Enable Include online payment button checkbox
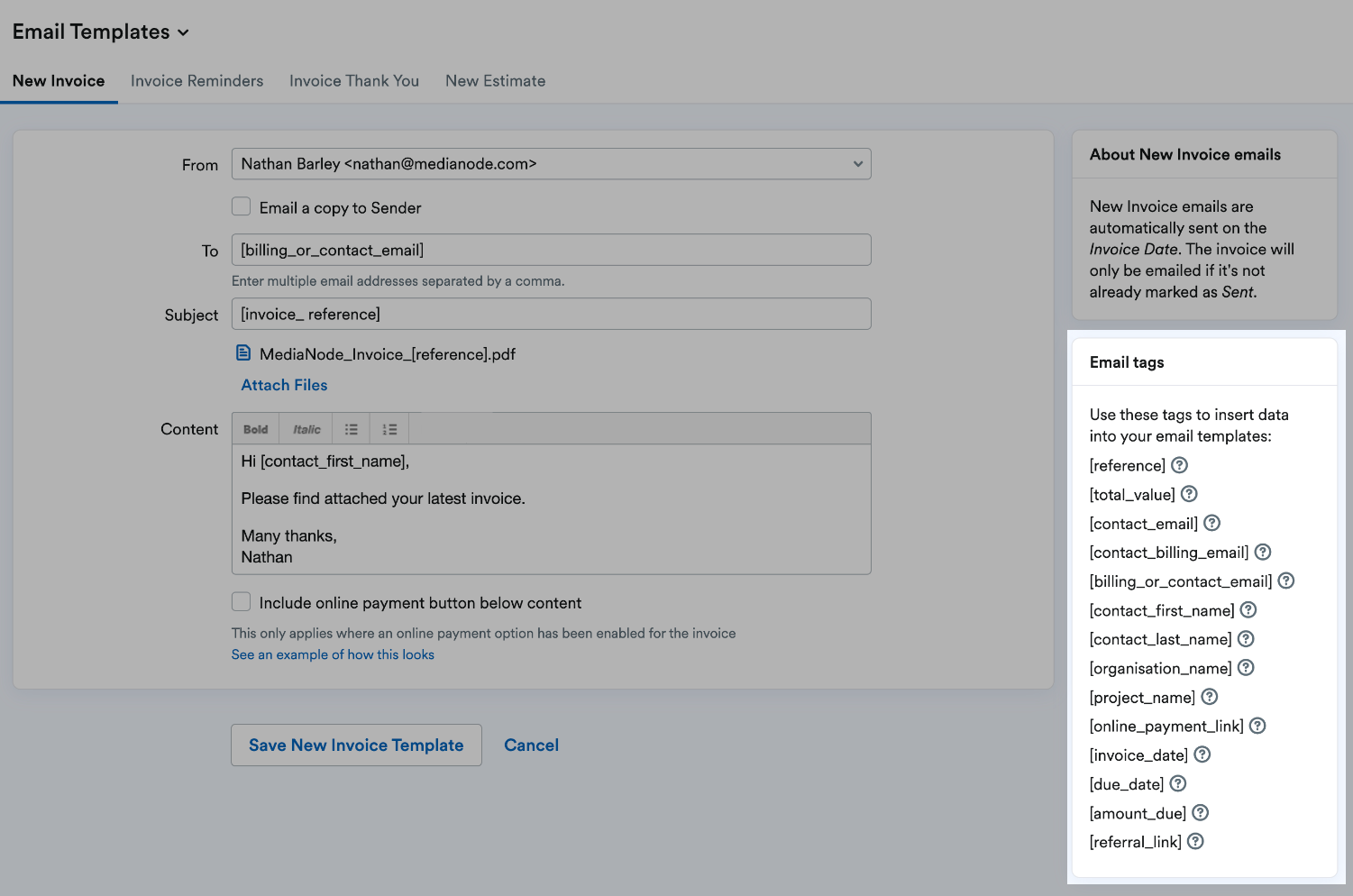 point(241,601)
